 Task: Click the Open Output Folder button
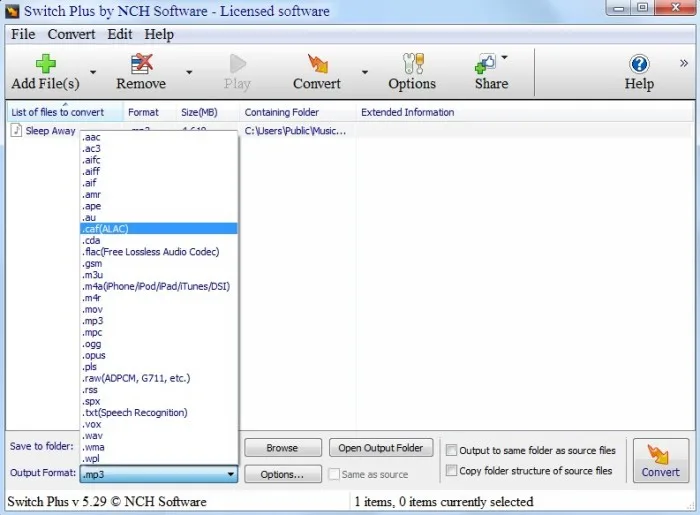[x=381, y=448]
